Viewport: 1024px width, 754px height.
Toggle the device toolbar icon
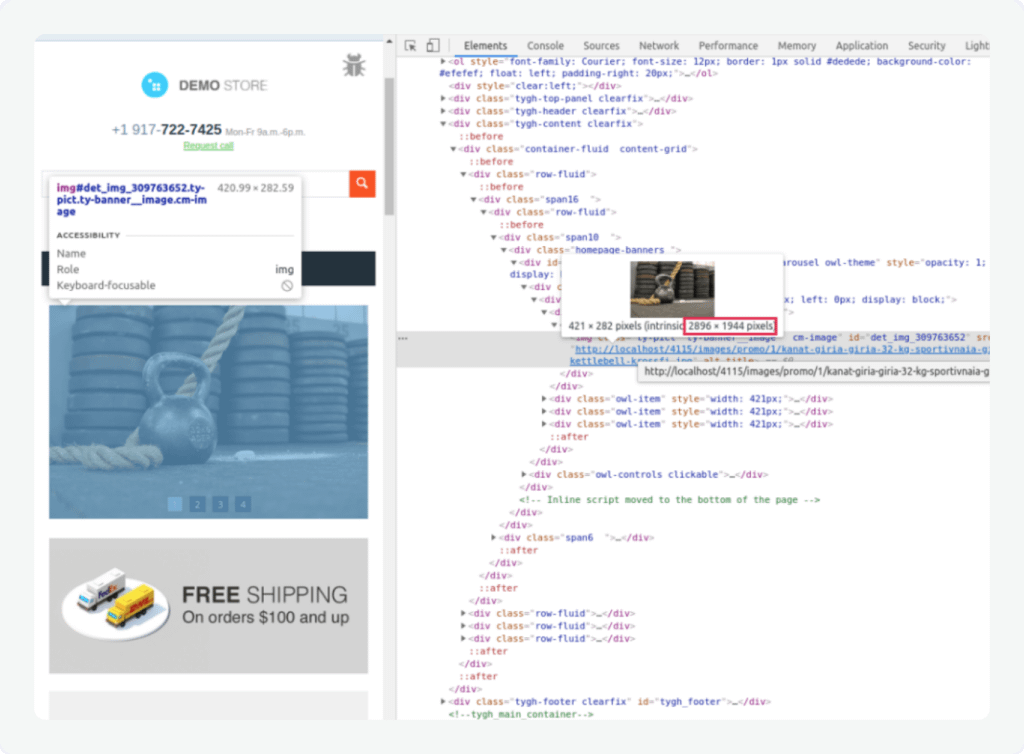[432, 45]
